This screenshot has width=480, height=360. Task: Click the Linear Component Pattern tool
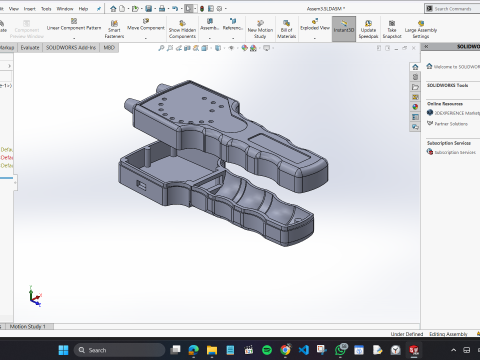click(x=74, y=25)
